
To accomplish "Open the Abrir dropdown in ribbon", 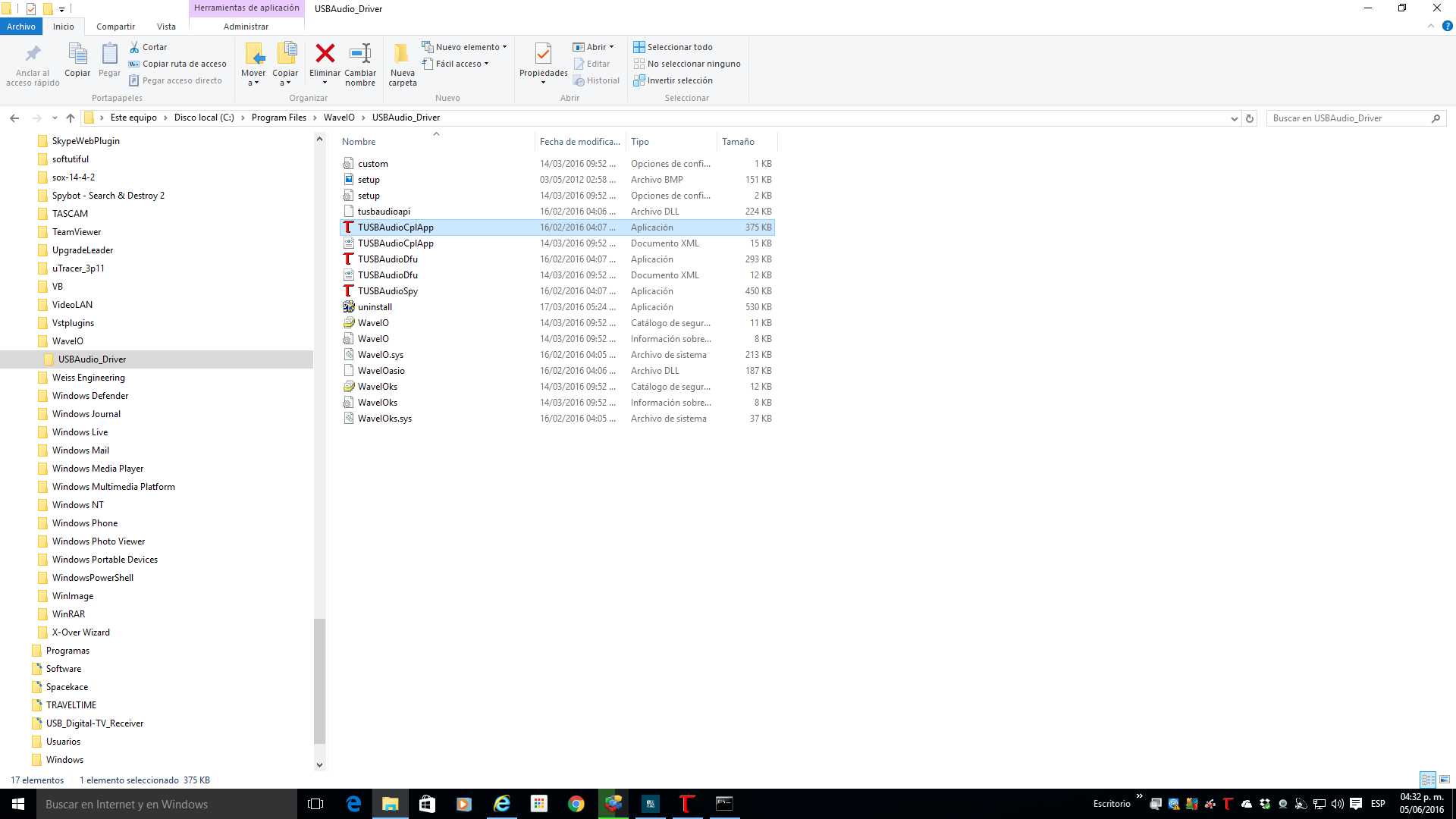I will click(x=593, y=47).
